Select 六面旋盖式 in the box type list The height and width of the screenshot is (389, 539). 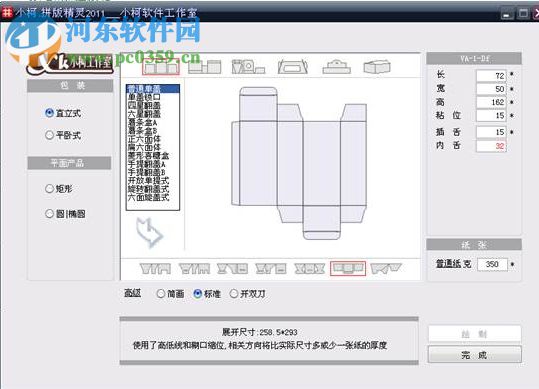tap(153, 197)
